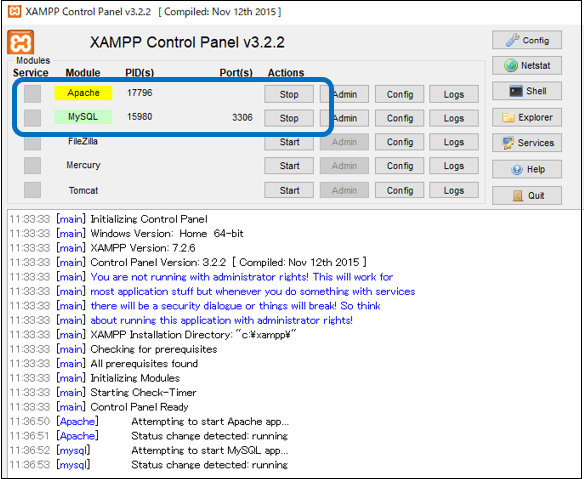
Task: View Mercury Logs
Action: coord(454,166)
